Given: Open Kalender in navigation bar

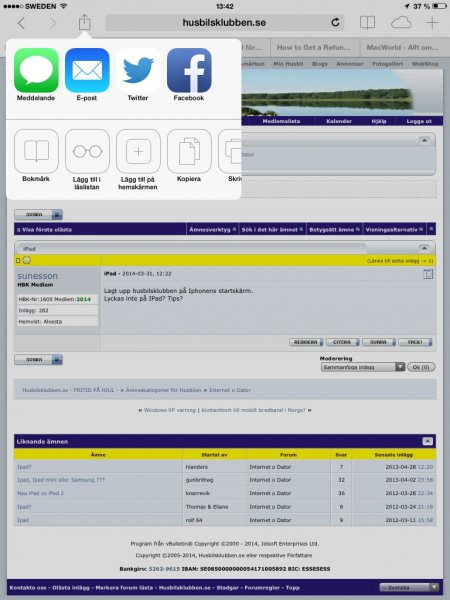Looking at the screenshot, I should 339,121.
